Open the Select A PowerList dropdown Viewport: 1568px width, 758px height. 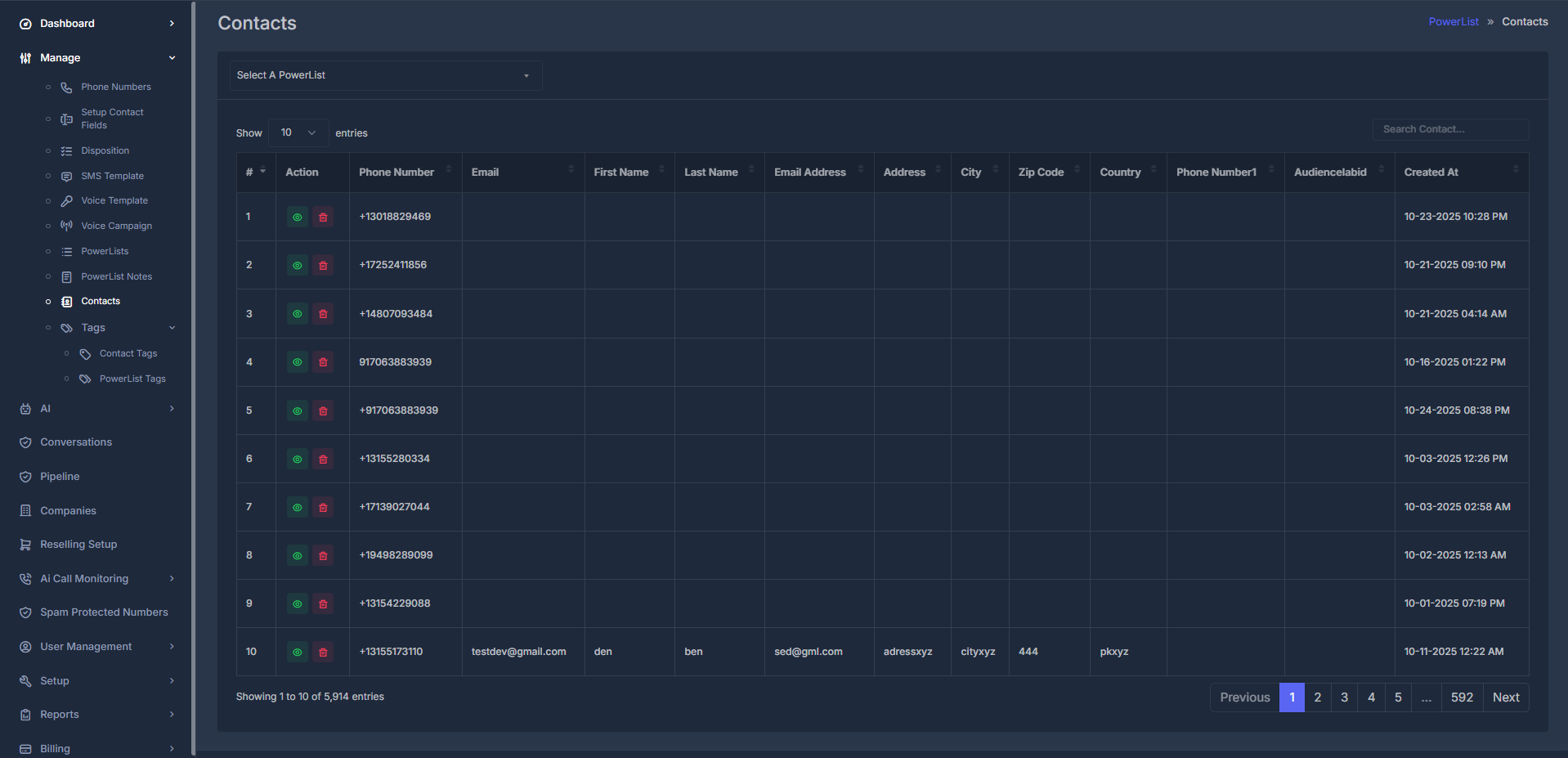(385, 75)
